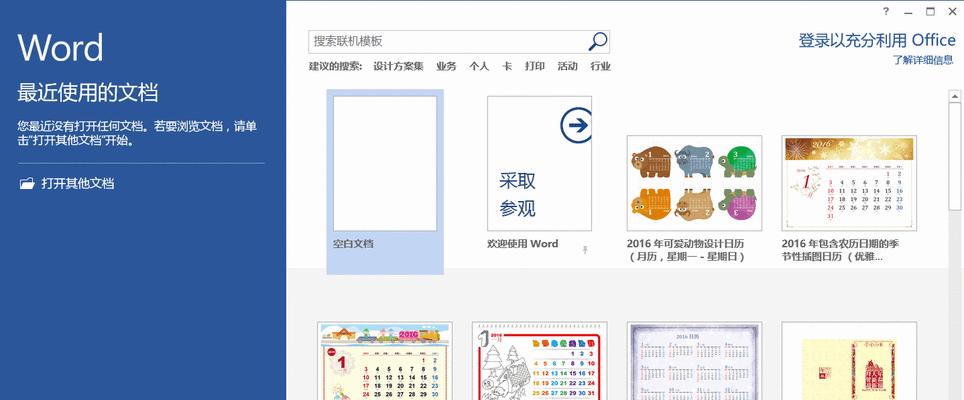The image size is (964, 400).
Task: Click the 2016 年可爱动物设计日历 caption
Action: pos(686,250)
